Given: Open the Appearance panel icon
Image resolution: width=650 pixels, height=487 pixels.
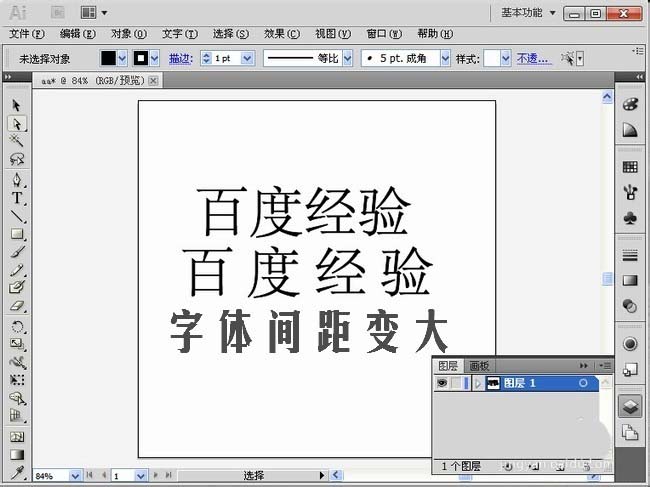Looking at the screenshot, I should [630, 344].
